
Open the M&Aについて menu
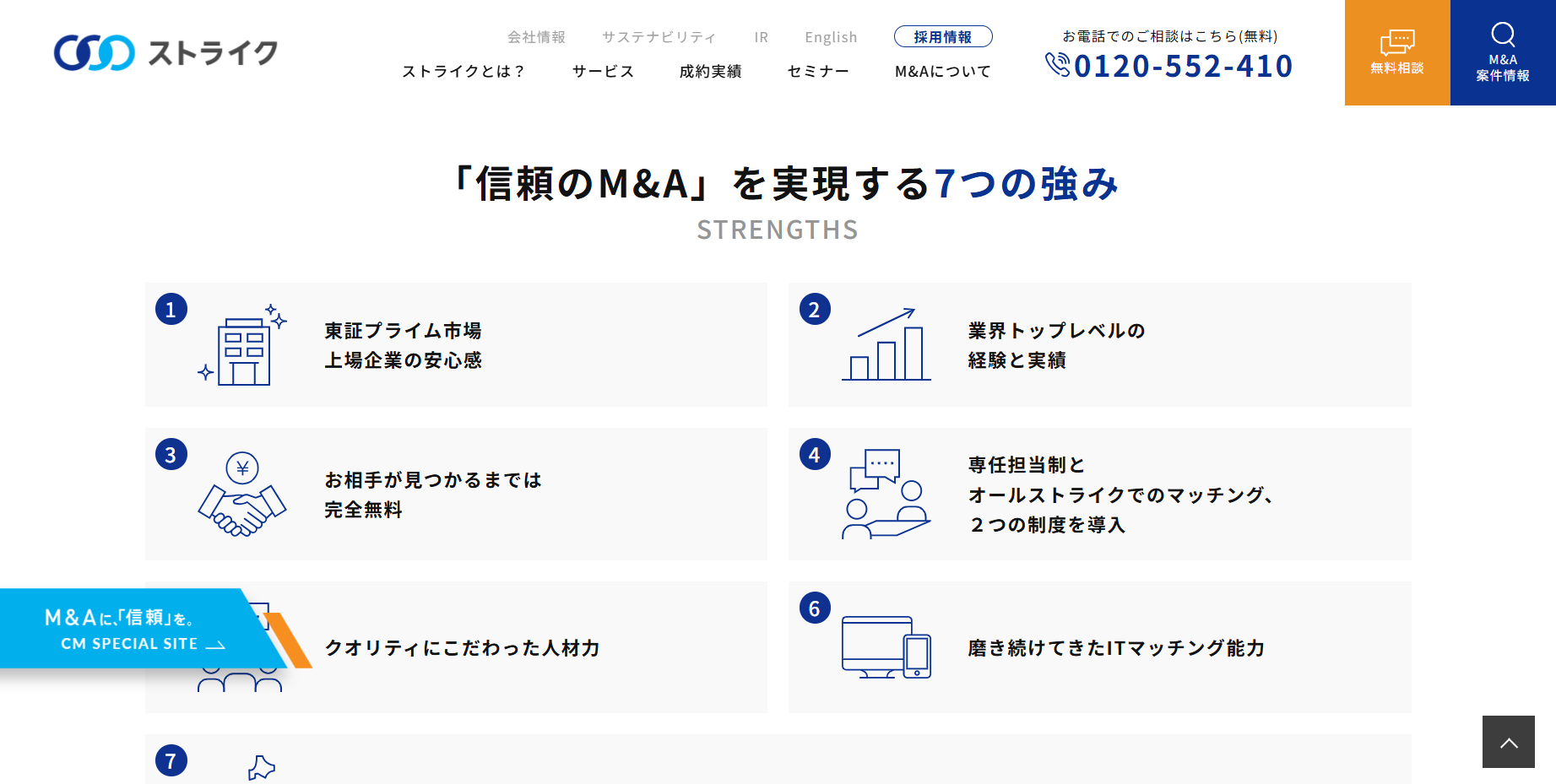(x=942, y=72)
